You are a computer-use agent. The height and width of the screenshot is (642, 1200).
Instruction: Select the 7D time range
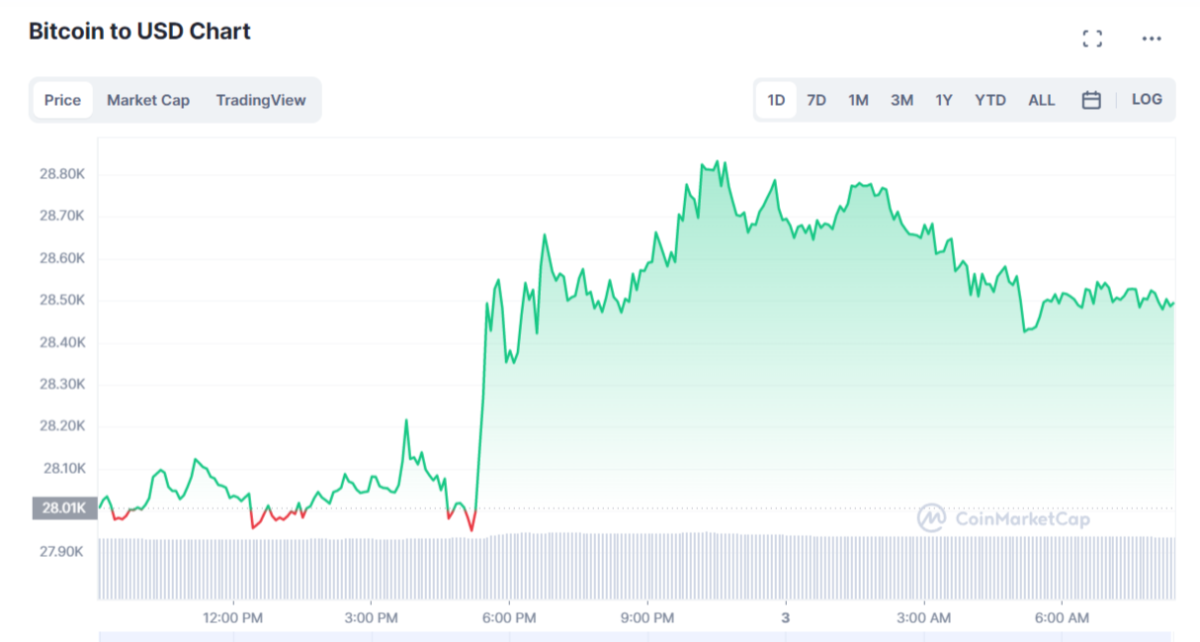(x=817, y=100)
